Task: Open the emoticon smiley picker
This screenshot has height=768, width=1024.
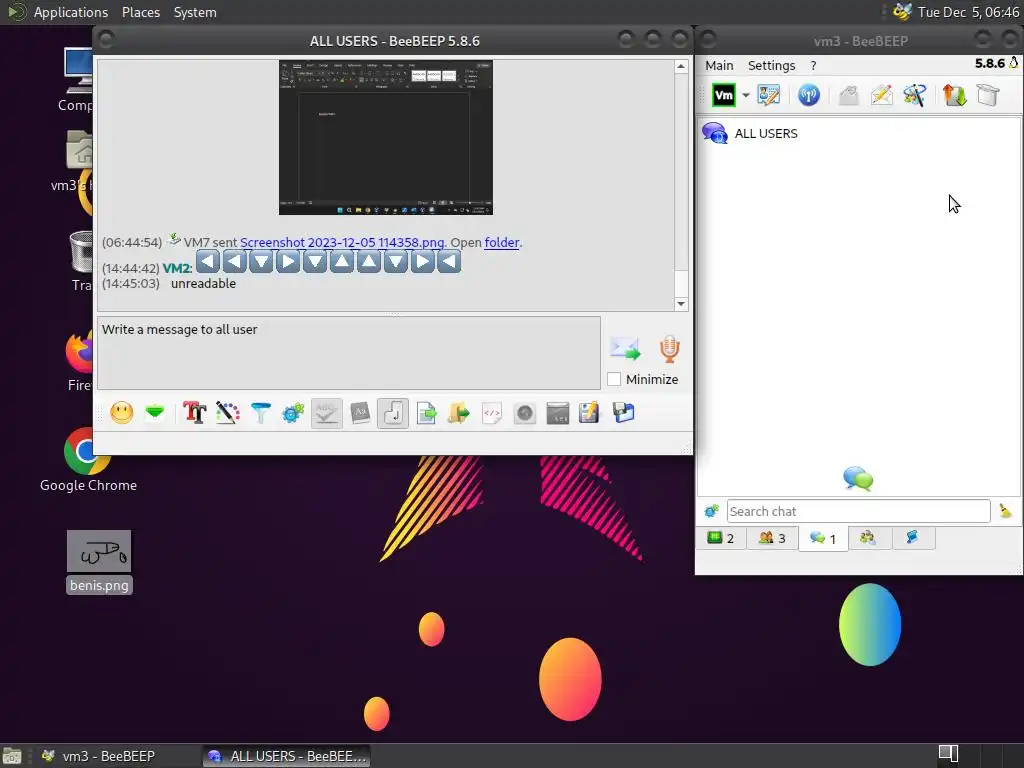Action: click(x=121, y=413)
